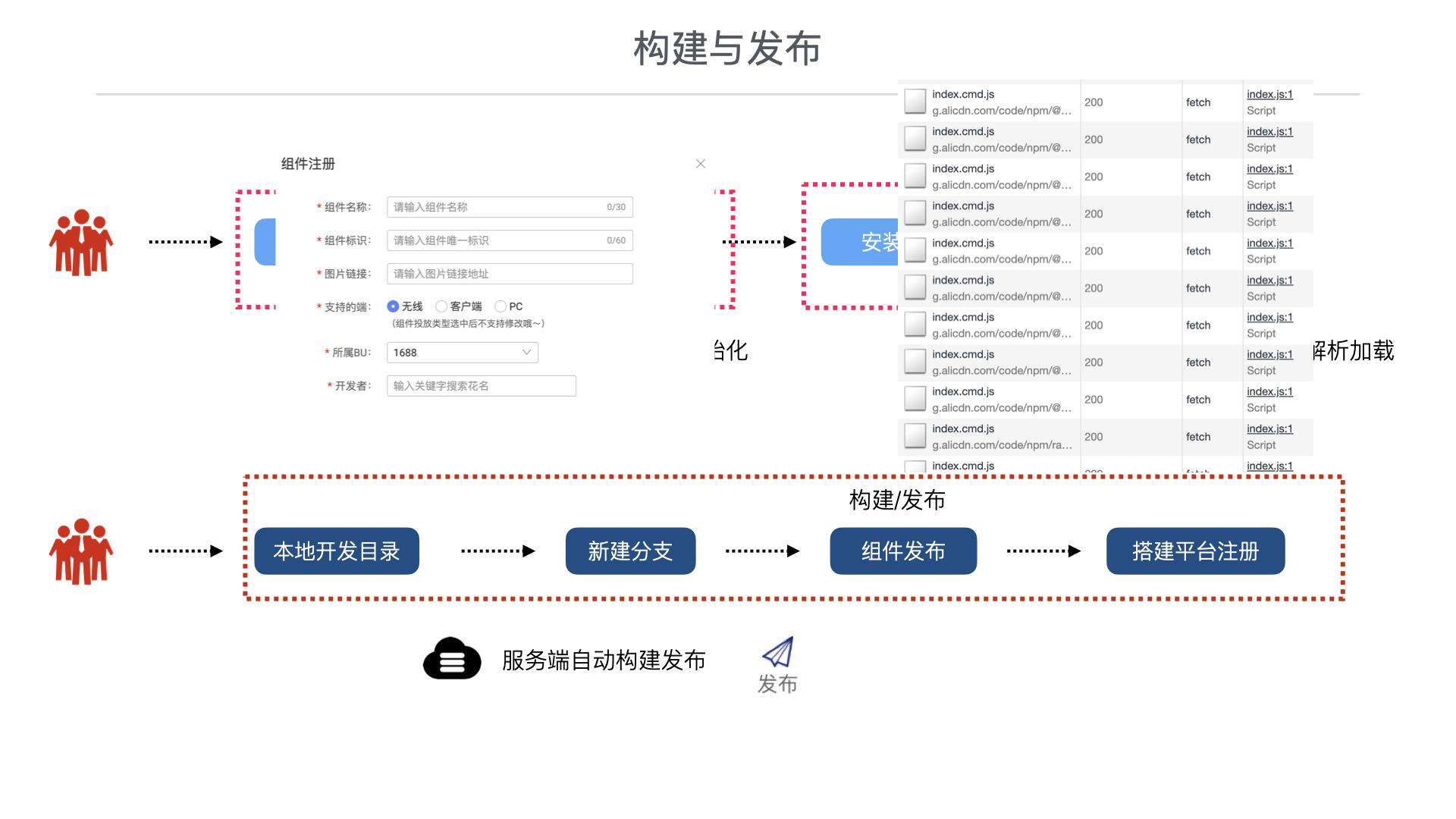Click the 0/30 character counter
Screen dimensions: 1456x819
coord(616,207)
